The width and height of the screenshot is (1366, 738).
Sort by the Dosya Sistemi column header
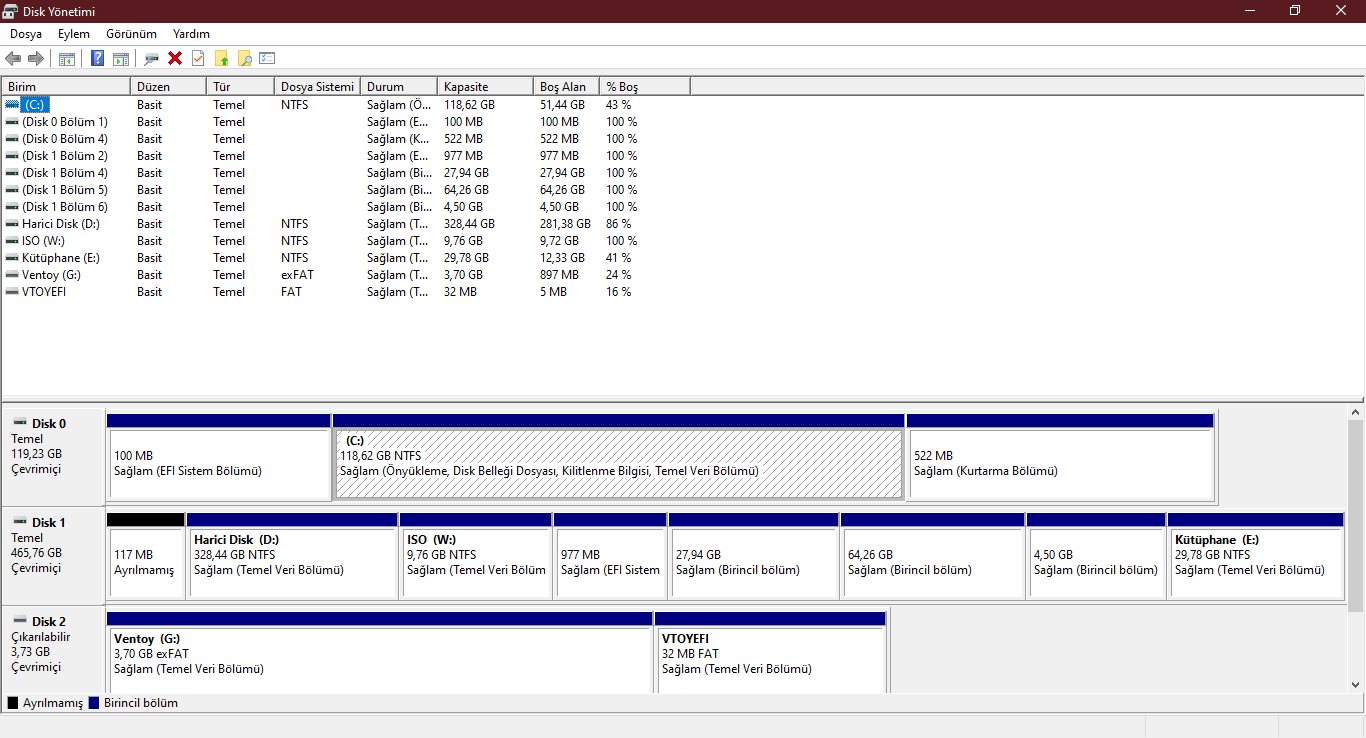pos(317,87)
